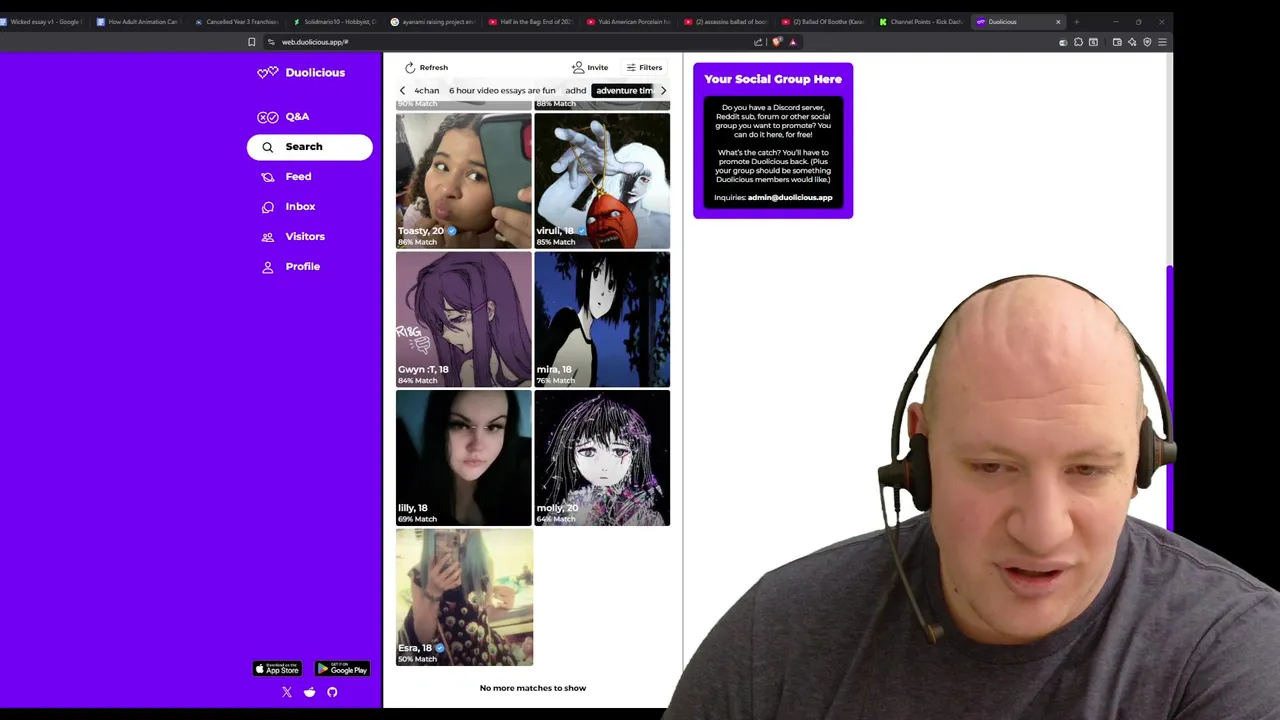This screenshot has width=1280, height=720.
Task: Close the Duolicious browser tab
Action: pos(1058,22)
